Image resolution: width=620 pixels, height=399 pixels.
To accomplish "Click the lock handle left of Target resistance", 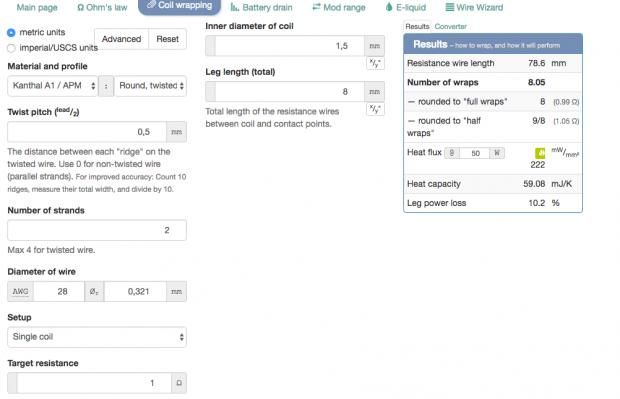I will point(12,383).
